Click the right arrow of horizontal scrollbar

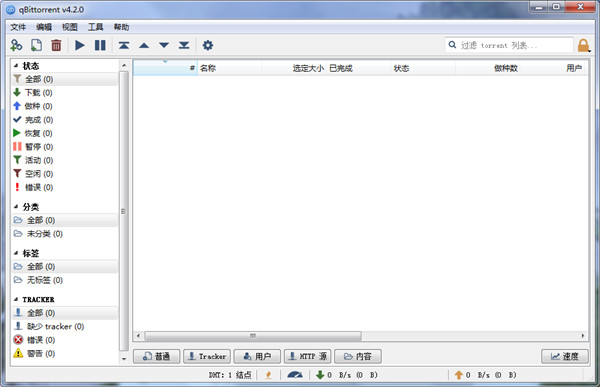[583, 336]
